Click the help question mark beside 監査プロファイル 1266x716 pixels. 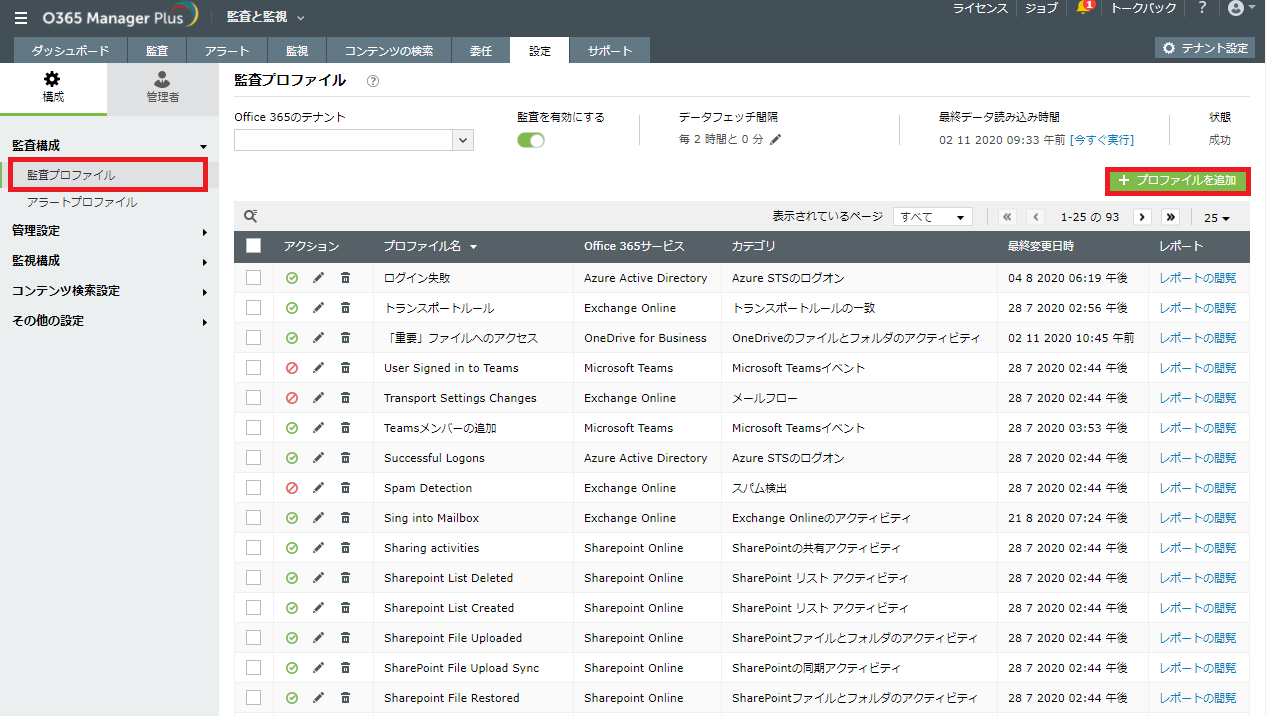[x=373, y=81]
